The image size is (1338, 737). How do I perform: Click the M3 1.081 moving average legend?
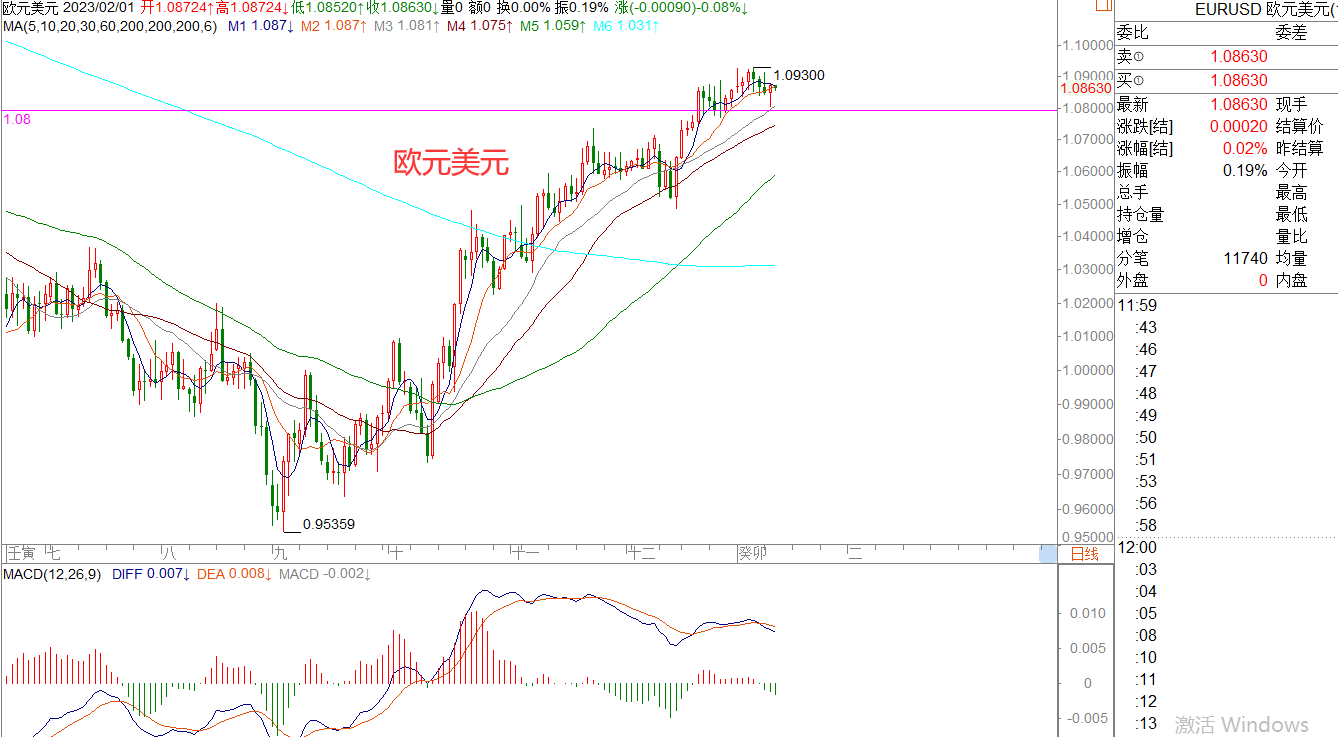pyautogui.click(x=406, y=25)
